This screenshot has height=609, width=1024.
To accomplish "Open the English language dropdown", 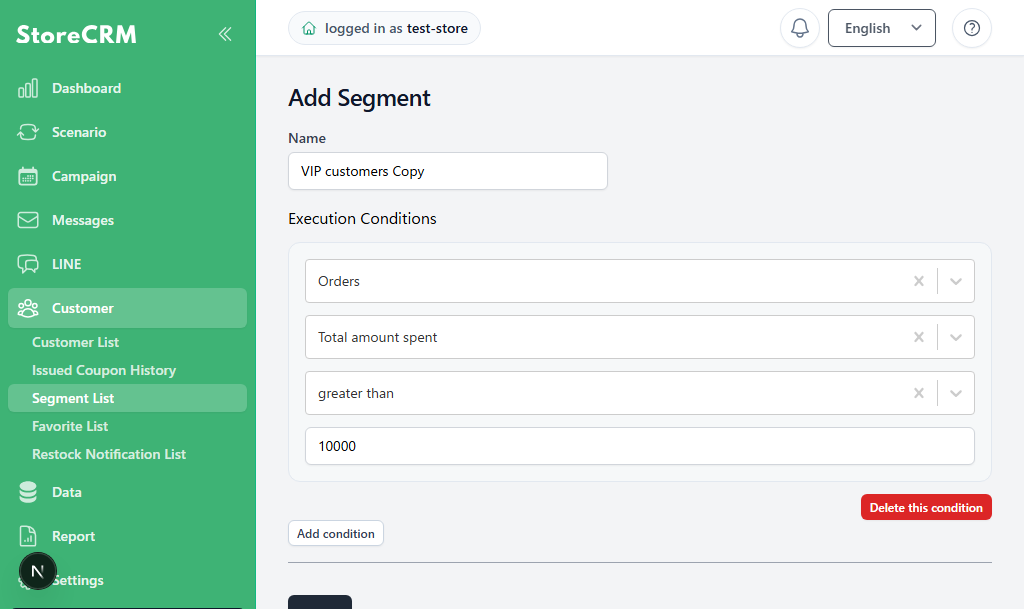I will [x=882, y=28].
